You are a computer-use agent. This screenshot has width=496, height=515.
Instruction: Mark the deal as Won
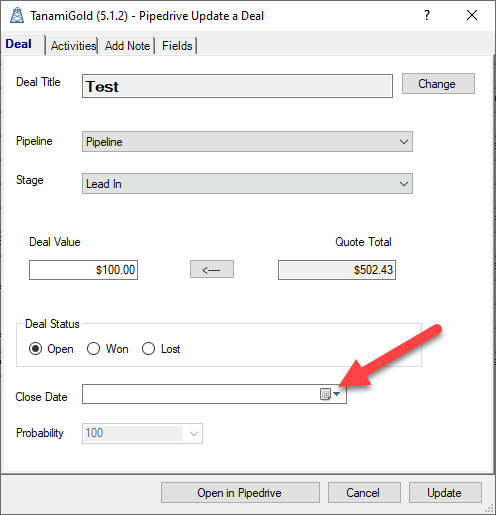tap(107, 349)
